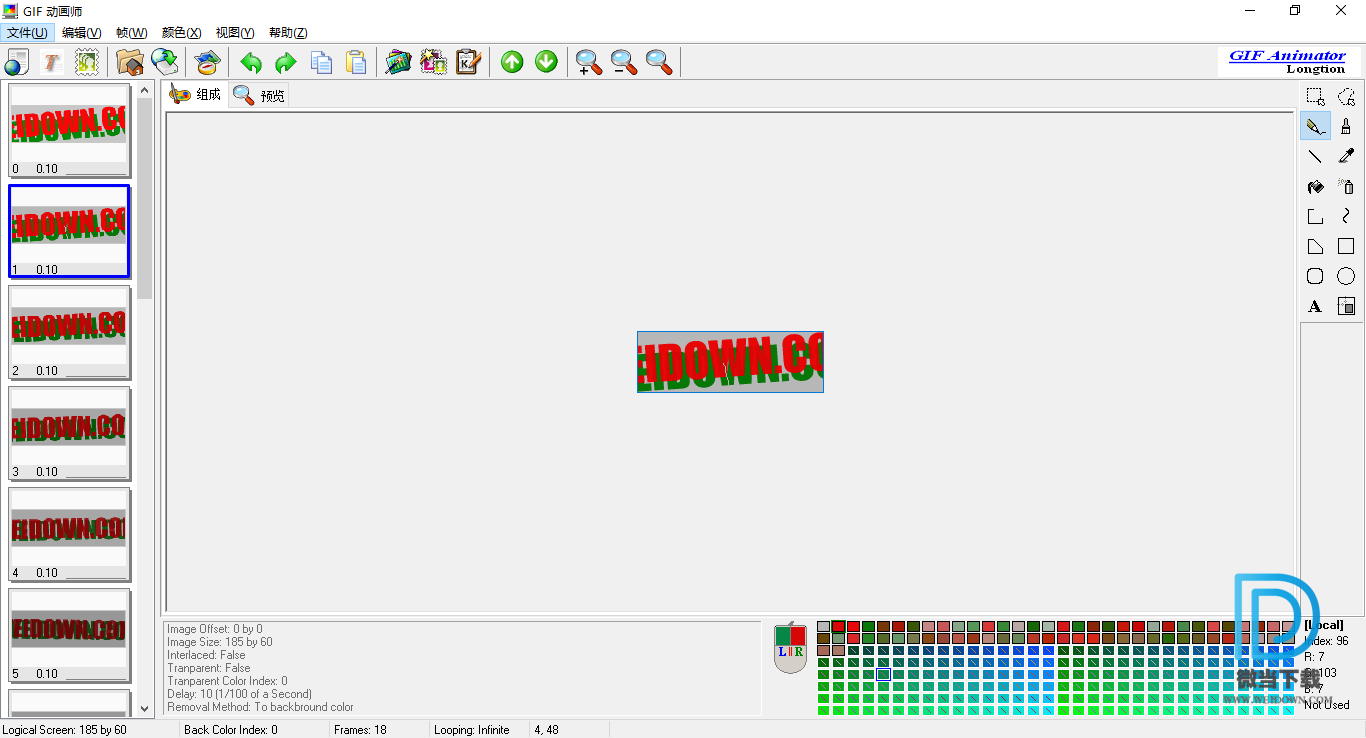Select frame 0 thumbnail
Image resolution: width=1366 pixels, height=738 pixels.
(x=69, y=130)
